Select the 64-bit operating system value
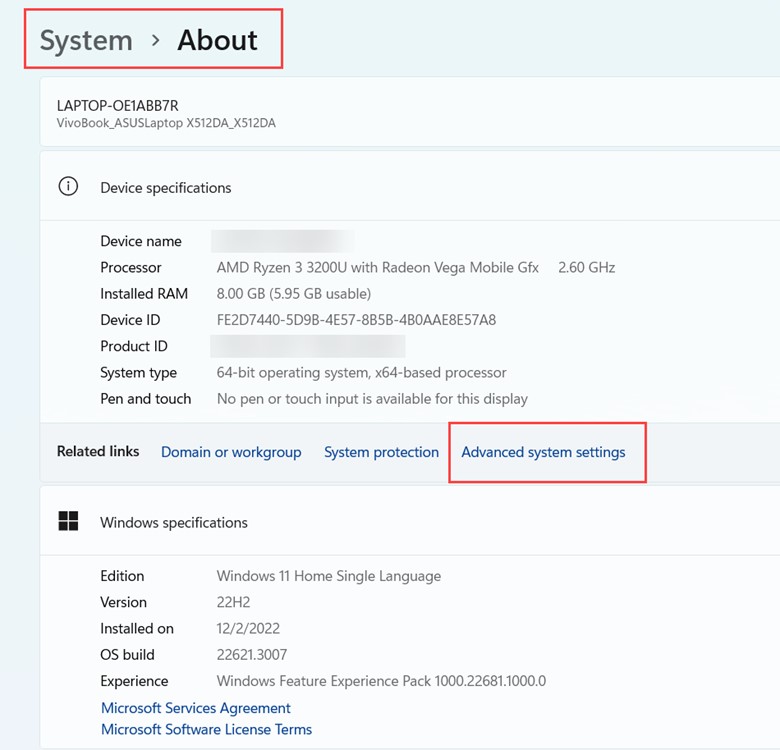 (x=362, y=373)
